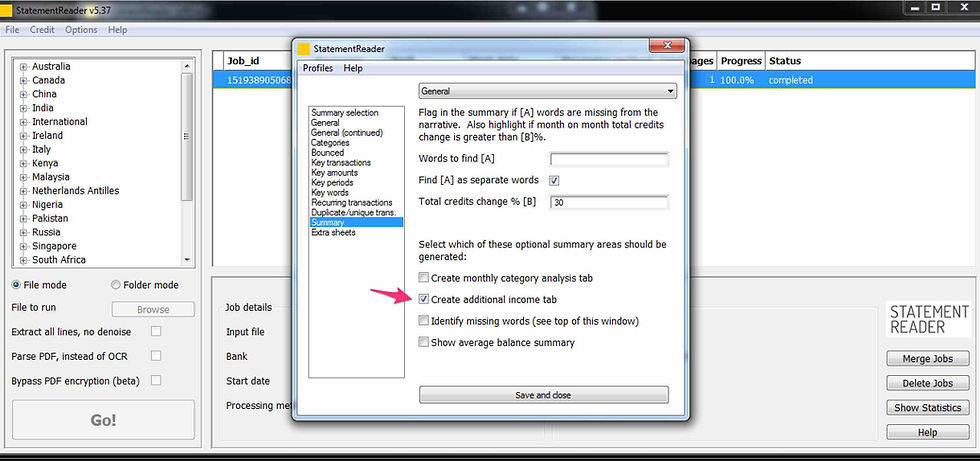Expand the Kenya tree node
980x461 pixels.
click(24, 163)
